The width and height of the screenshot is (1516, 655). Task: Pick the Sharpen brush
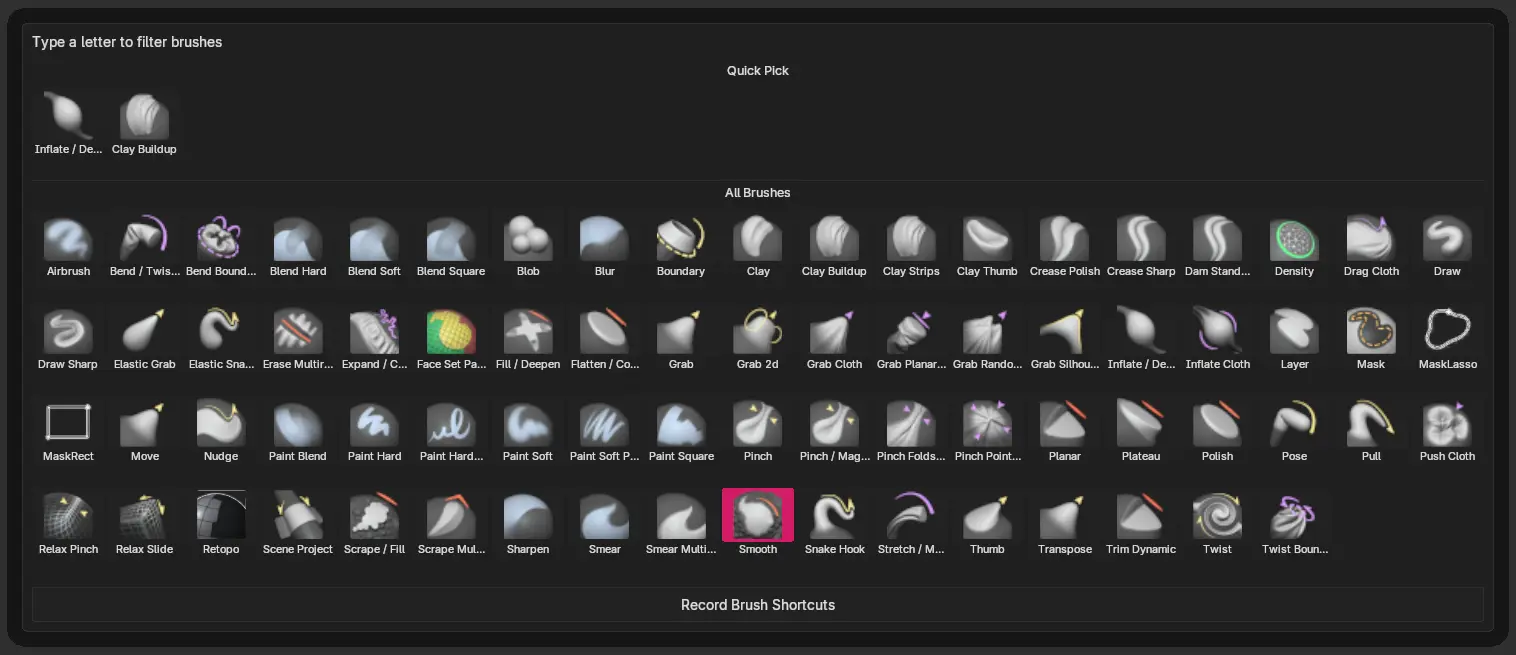[528, 524]
